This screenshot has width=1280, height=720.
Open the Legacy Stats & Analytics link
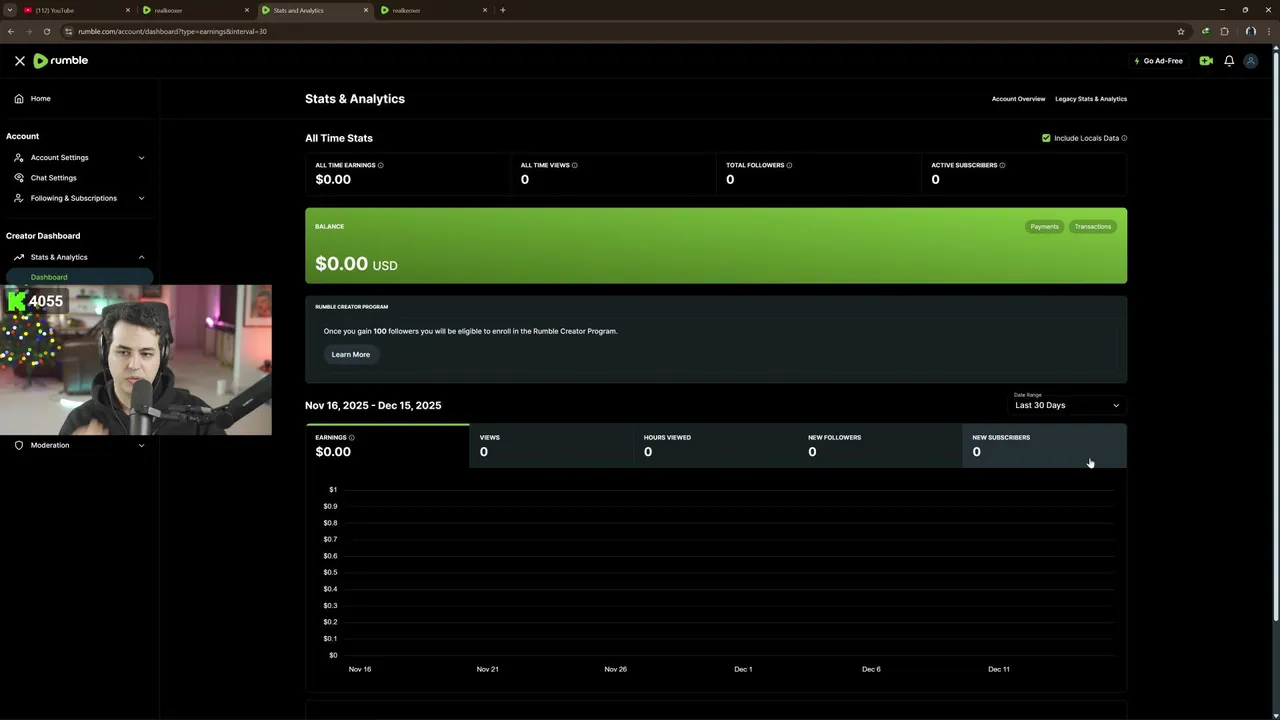pyautogui.click(x=1091, y=99)
